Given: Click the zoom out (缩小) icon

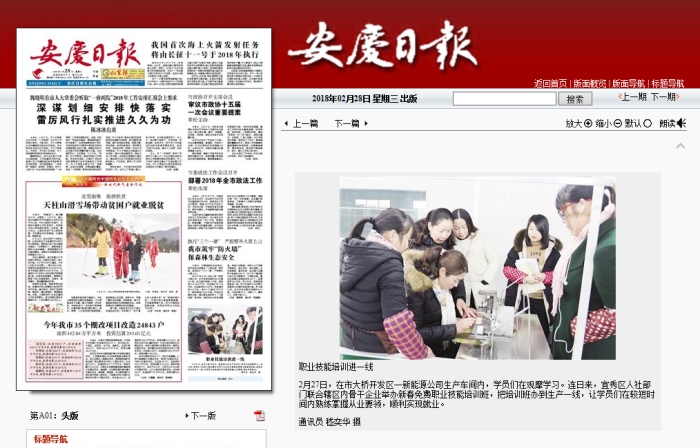Looking at the screenshot, I should click(x=617, y=124).
